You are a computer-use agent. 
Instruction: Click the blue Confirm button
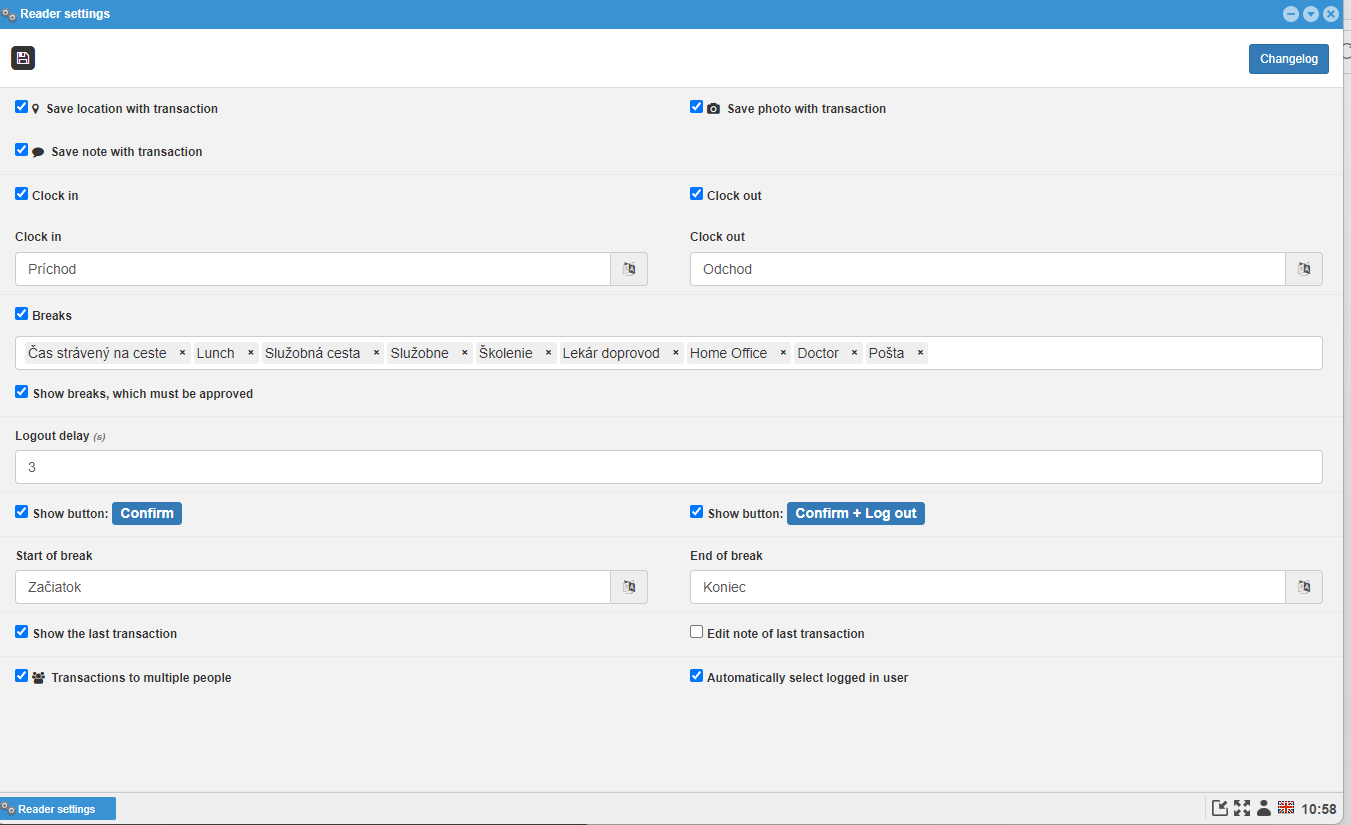pos(146,512)
